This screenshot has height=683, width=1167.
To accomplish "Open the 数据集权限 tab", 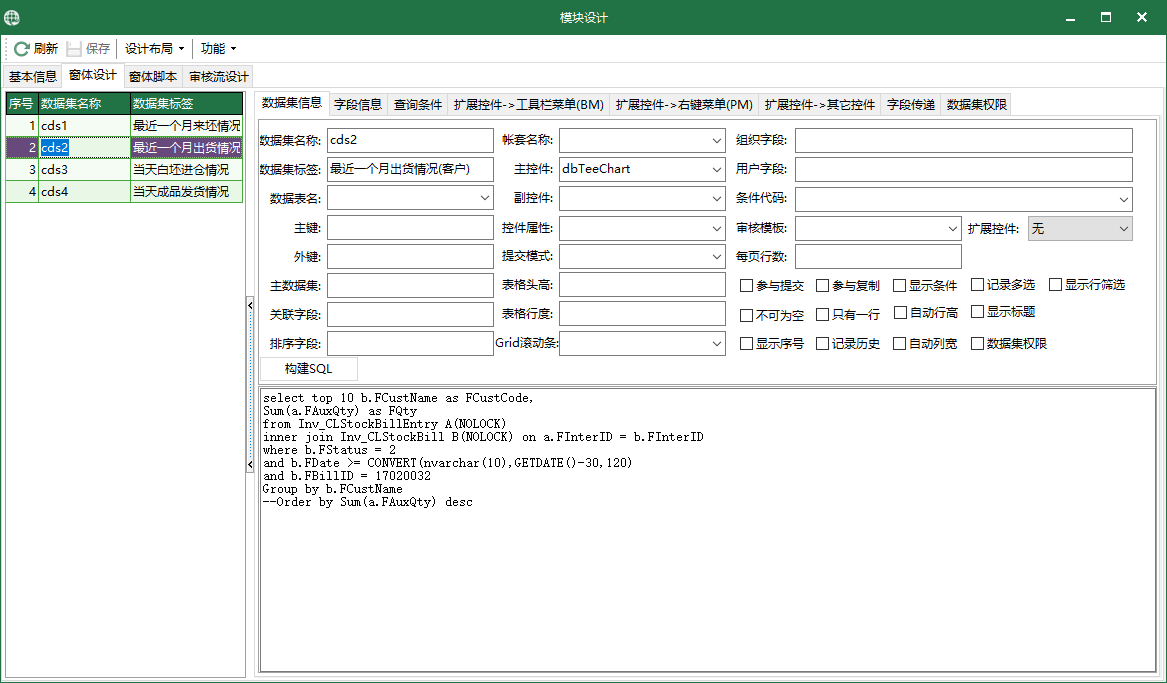I will [976, 105].
